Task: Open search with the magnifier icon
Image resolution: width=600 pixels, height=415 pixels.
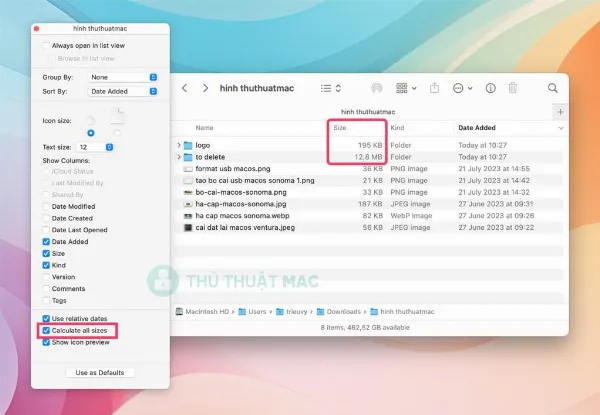Action: coord(553,88)
